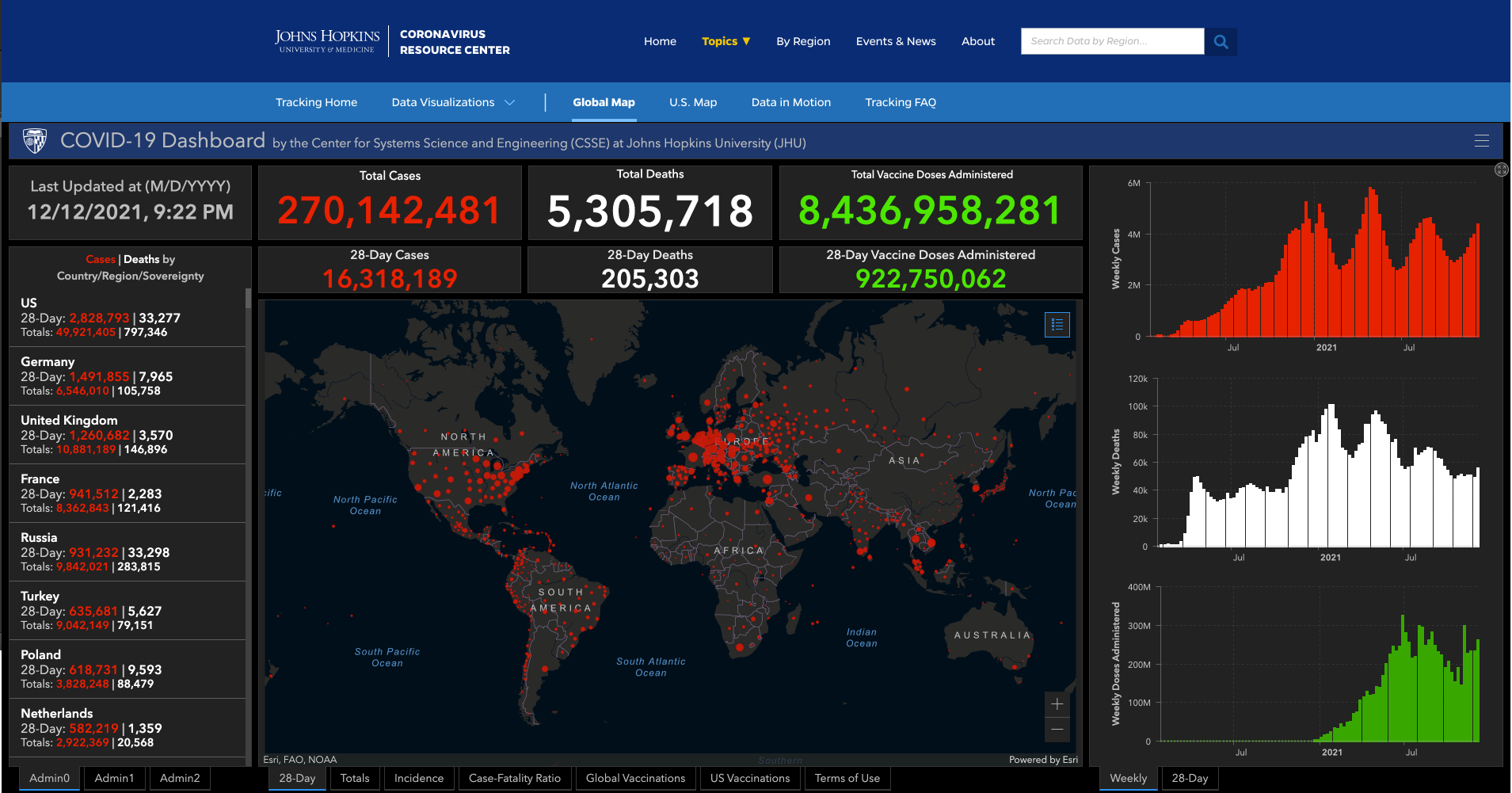The width and height of the screenshot is (1512, 793).
Task: Open the Global Vaccinations tab
Action: 635,778
